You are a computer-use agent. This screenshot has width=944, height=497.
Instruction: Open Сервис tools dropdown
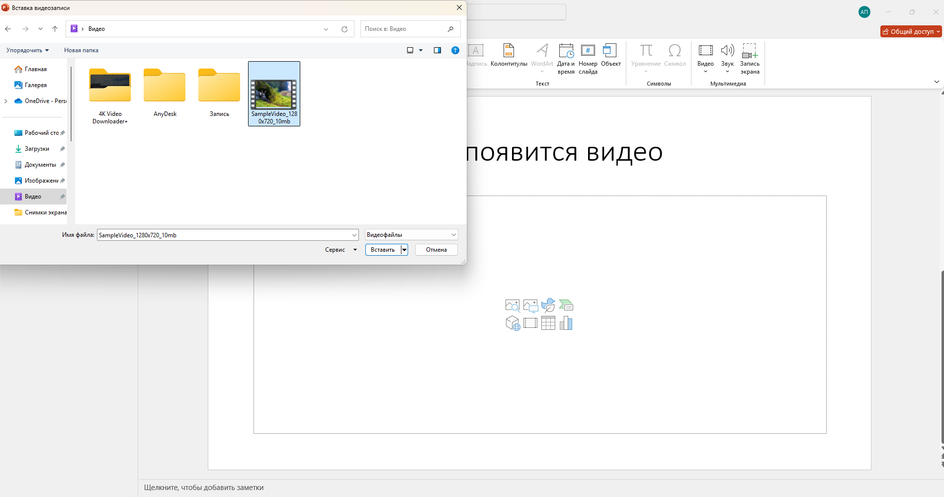point(341,250)
